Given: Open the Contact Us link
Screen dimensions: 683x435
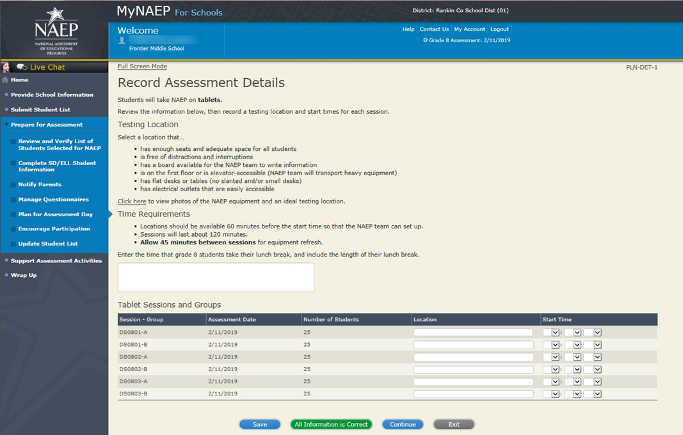Looking at the screenshot, I should pos(434,29).
